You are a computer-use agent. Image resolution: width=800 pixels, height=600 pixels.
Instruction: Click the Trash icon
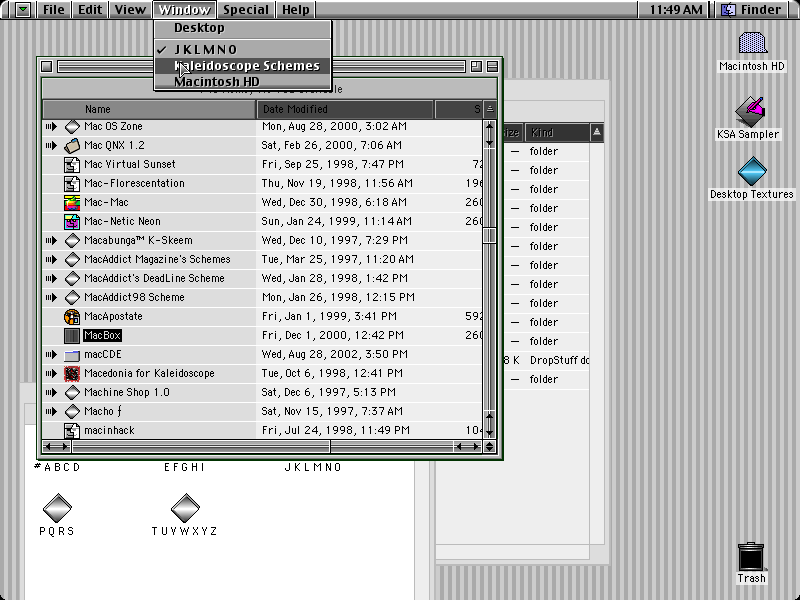click(x=751, y=556)
